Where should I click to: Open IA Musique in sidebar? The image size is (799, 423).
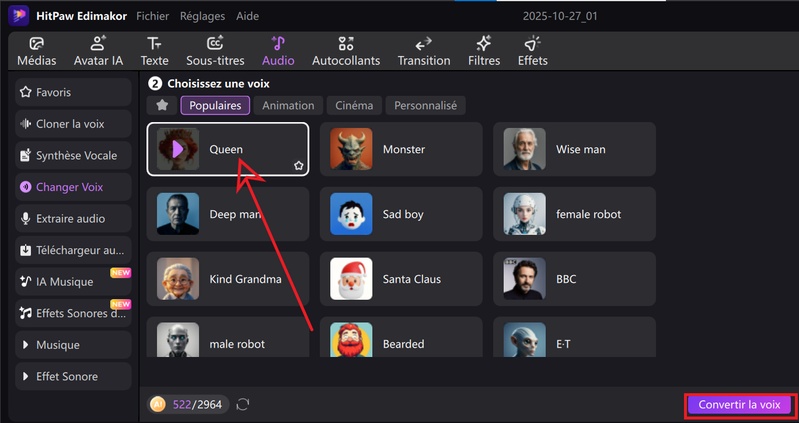pyautogui.click(x=73, y=282)
